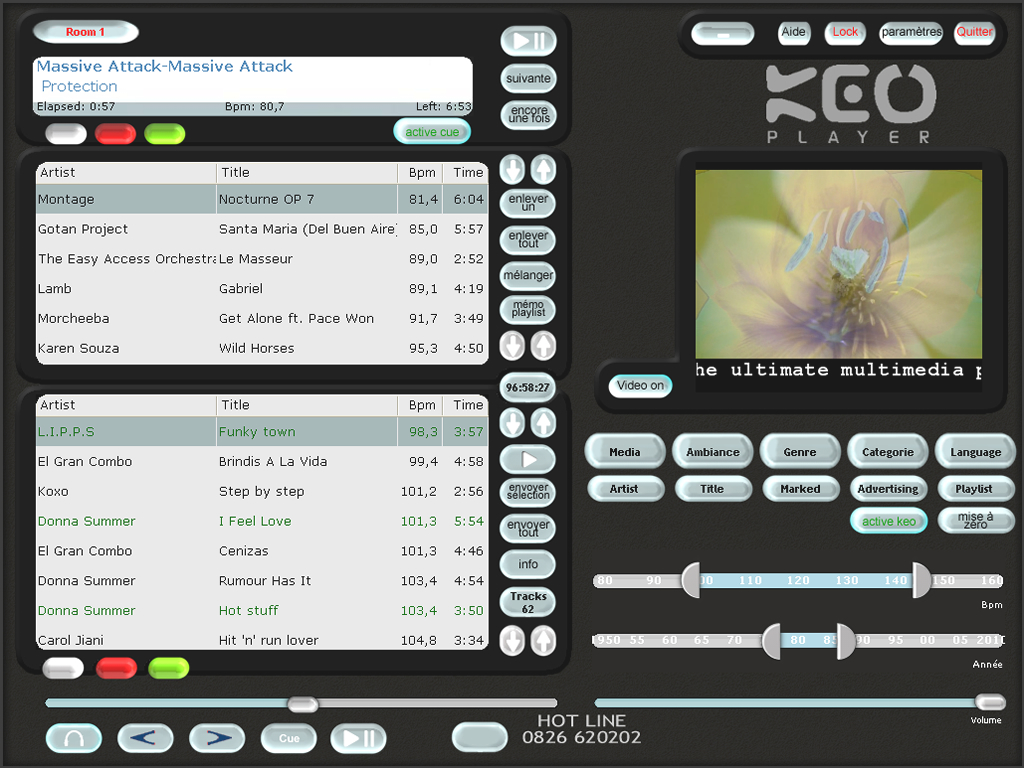Open the Categorie filter list
The width and height of the screenshot is (1024, 768).
tap(888, 452)
